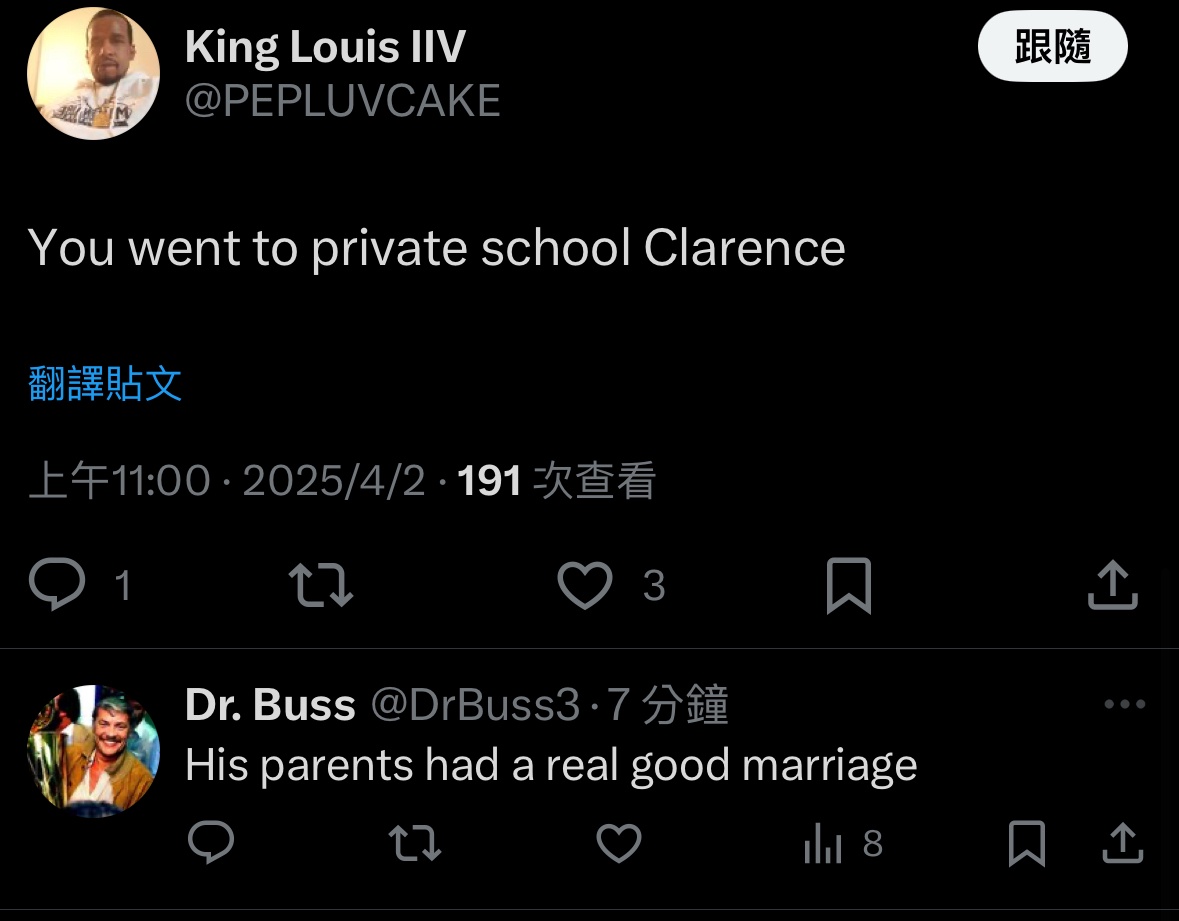Bookmark Dr. Buss's reply
The height and width of the screenshot is (921, 1179).
pos(1026,844)
